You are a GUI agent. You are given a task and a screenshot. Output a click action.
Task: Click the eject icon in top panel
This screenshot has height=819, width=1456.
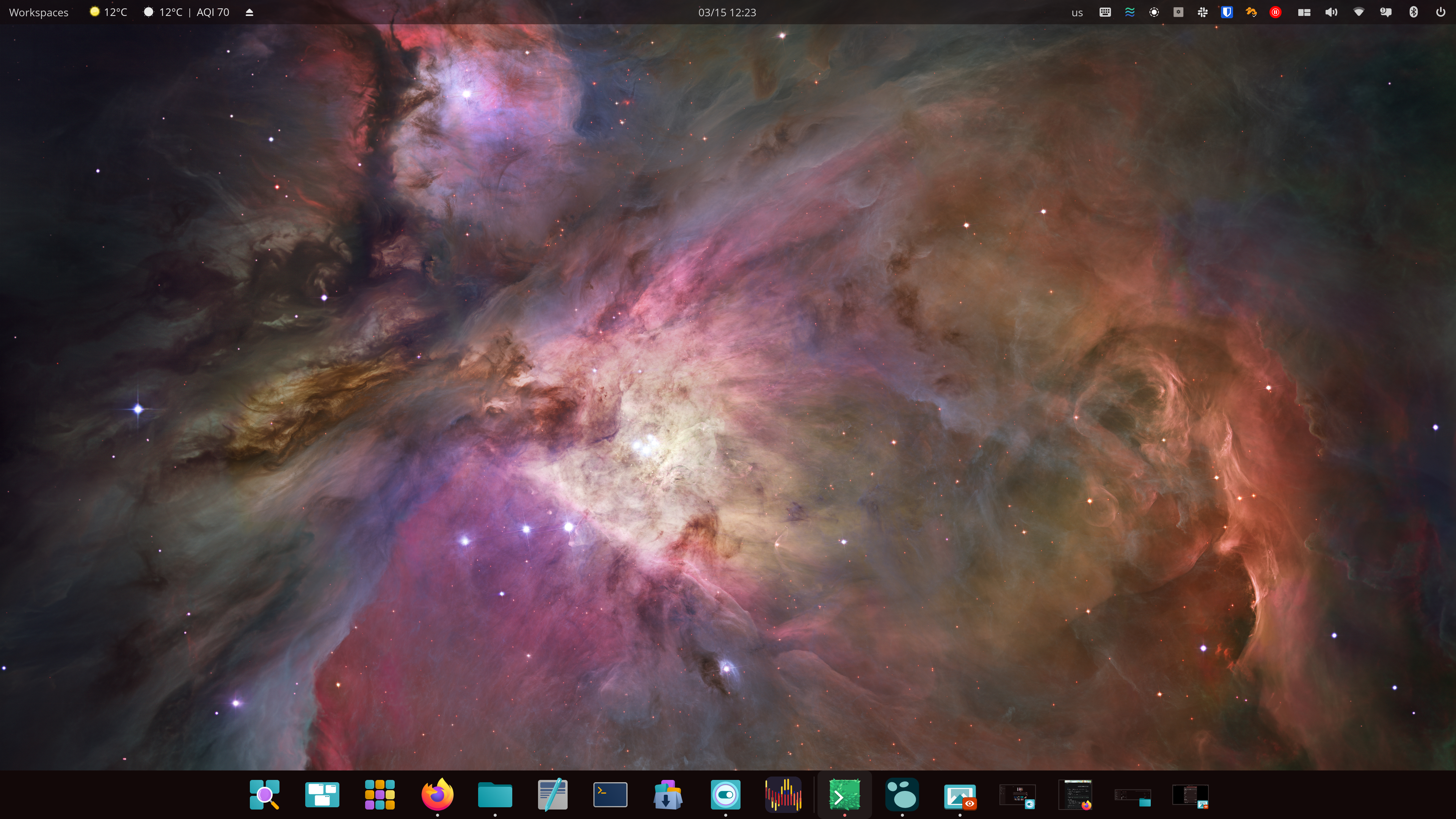point(249,13)
